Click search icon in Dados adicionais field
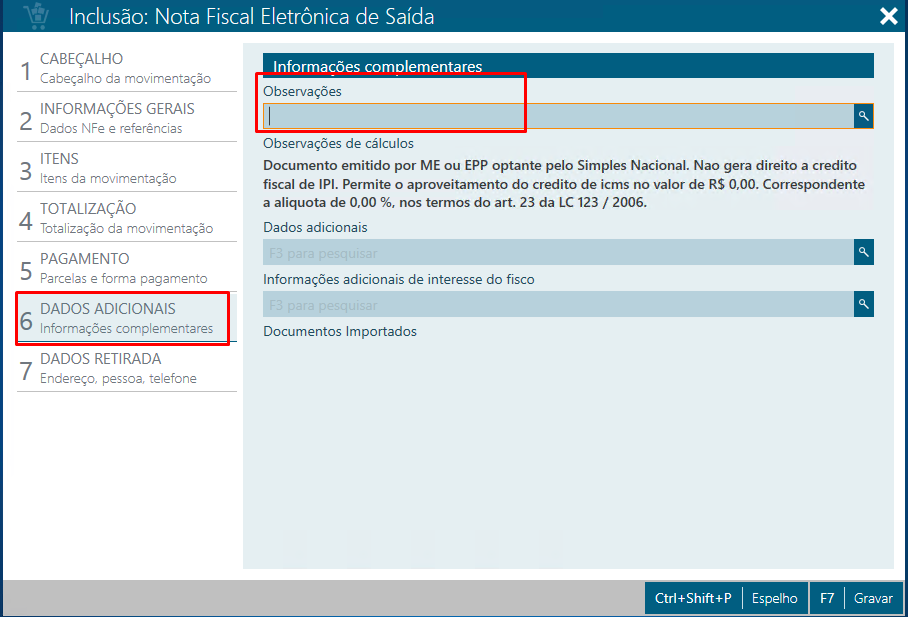This screenshot has width=908, height=617. (863, 252)
